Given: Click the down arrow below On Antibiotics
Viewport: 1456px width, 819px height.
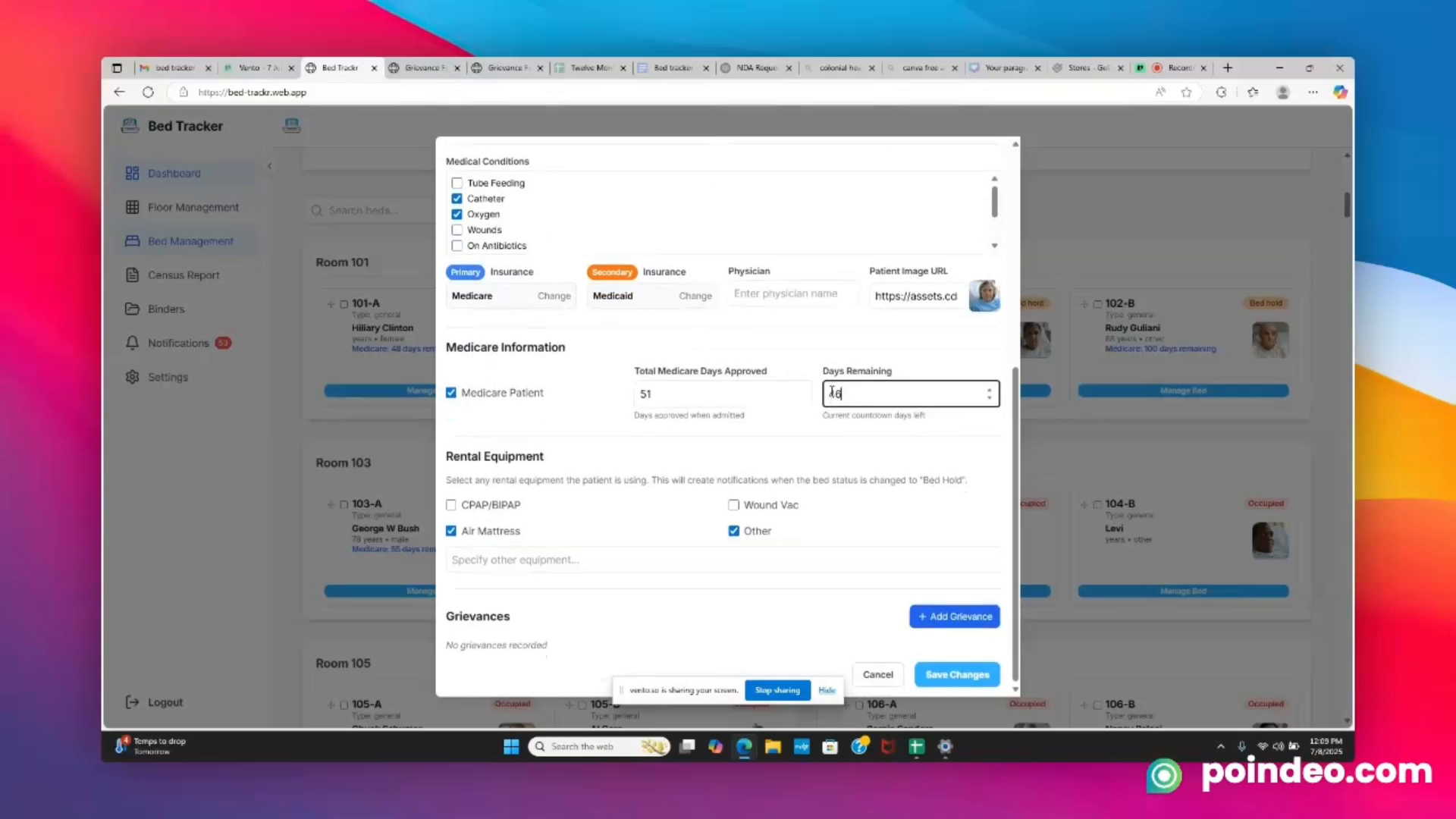Looking at the screenshot, I should click(995, 245).
